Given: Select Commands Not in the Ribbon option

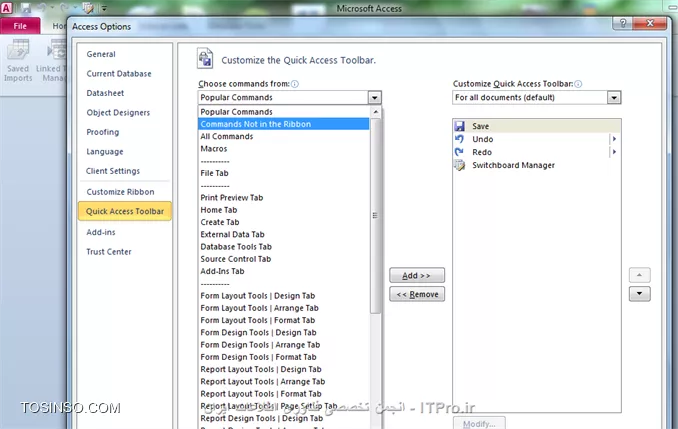Looking at the screenshot, I should click(x=255, y=124).
